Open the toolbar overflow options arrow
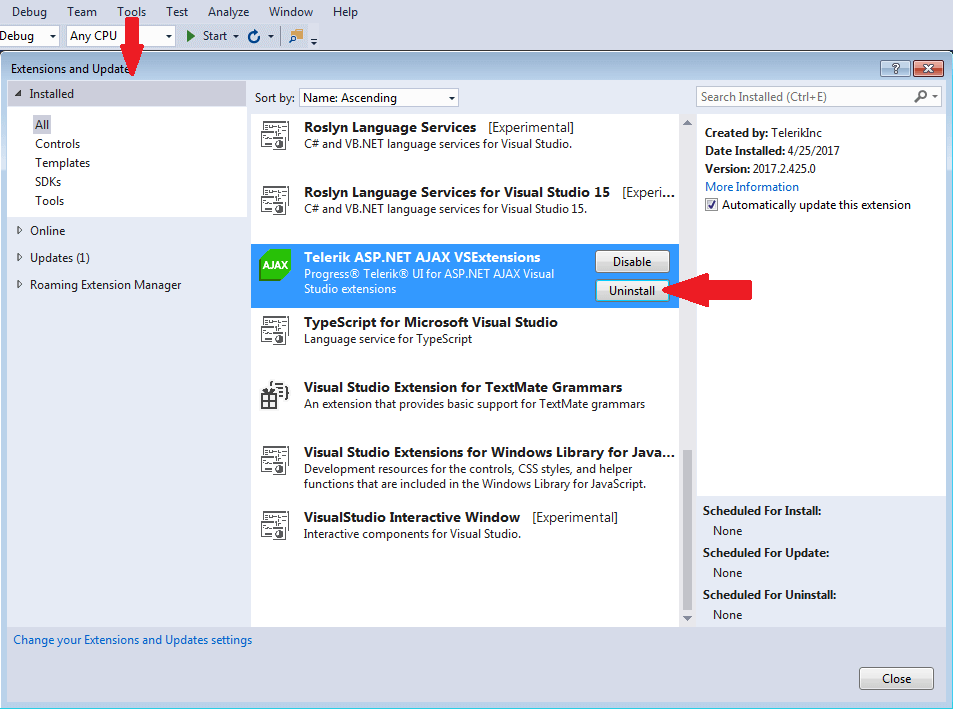This screenshot has height=709, width=953. coord(314,42)
